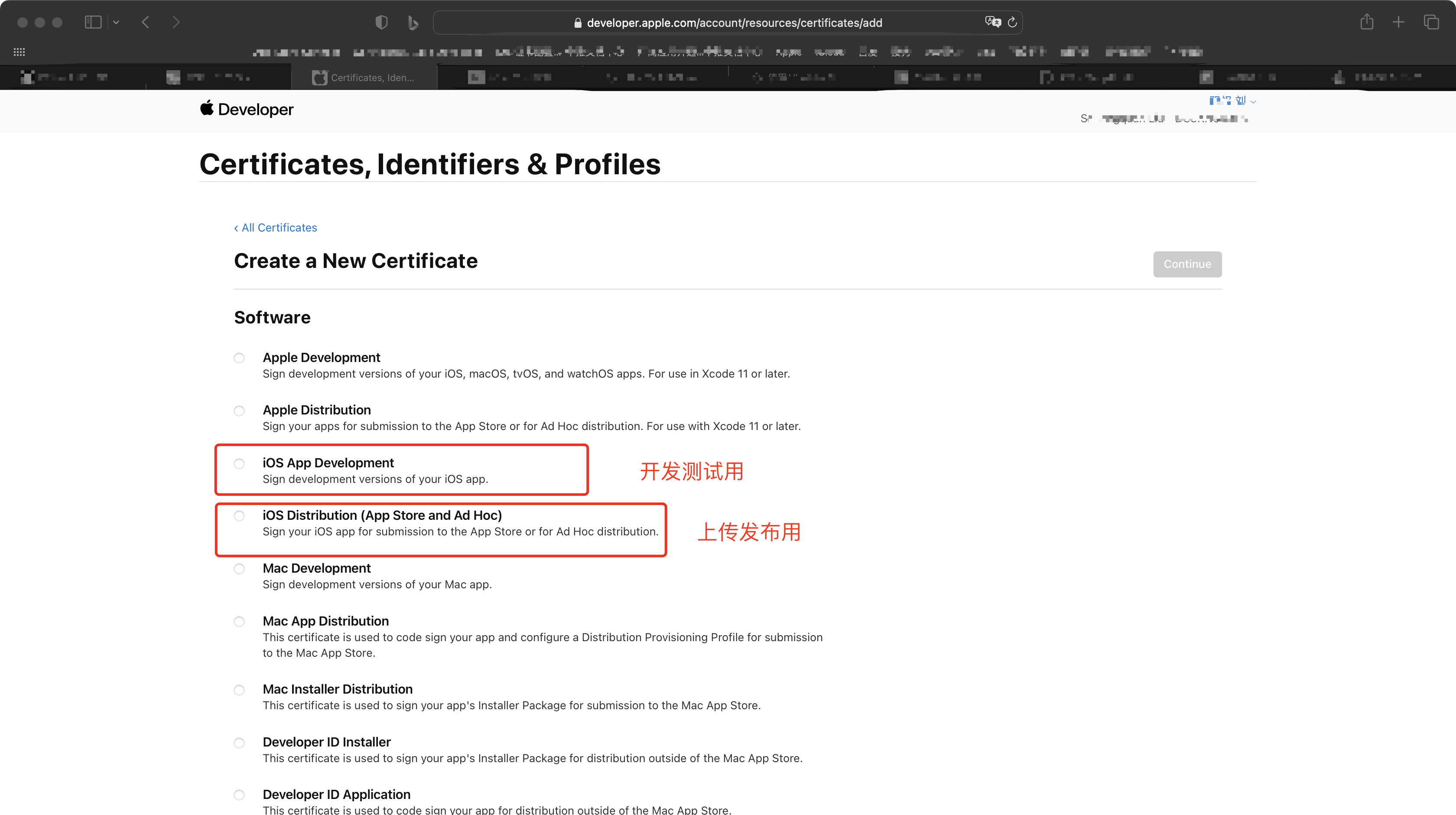This screenshot has width=1456, height=815.
Task: Switch to the Certificates, Iden... tab
Action: (364, 78)
